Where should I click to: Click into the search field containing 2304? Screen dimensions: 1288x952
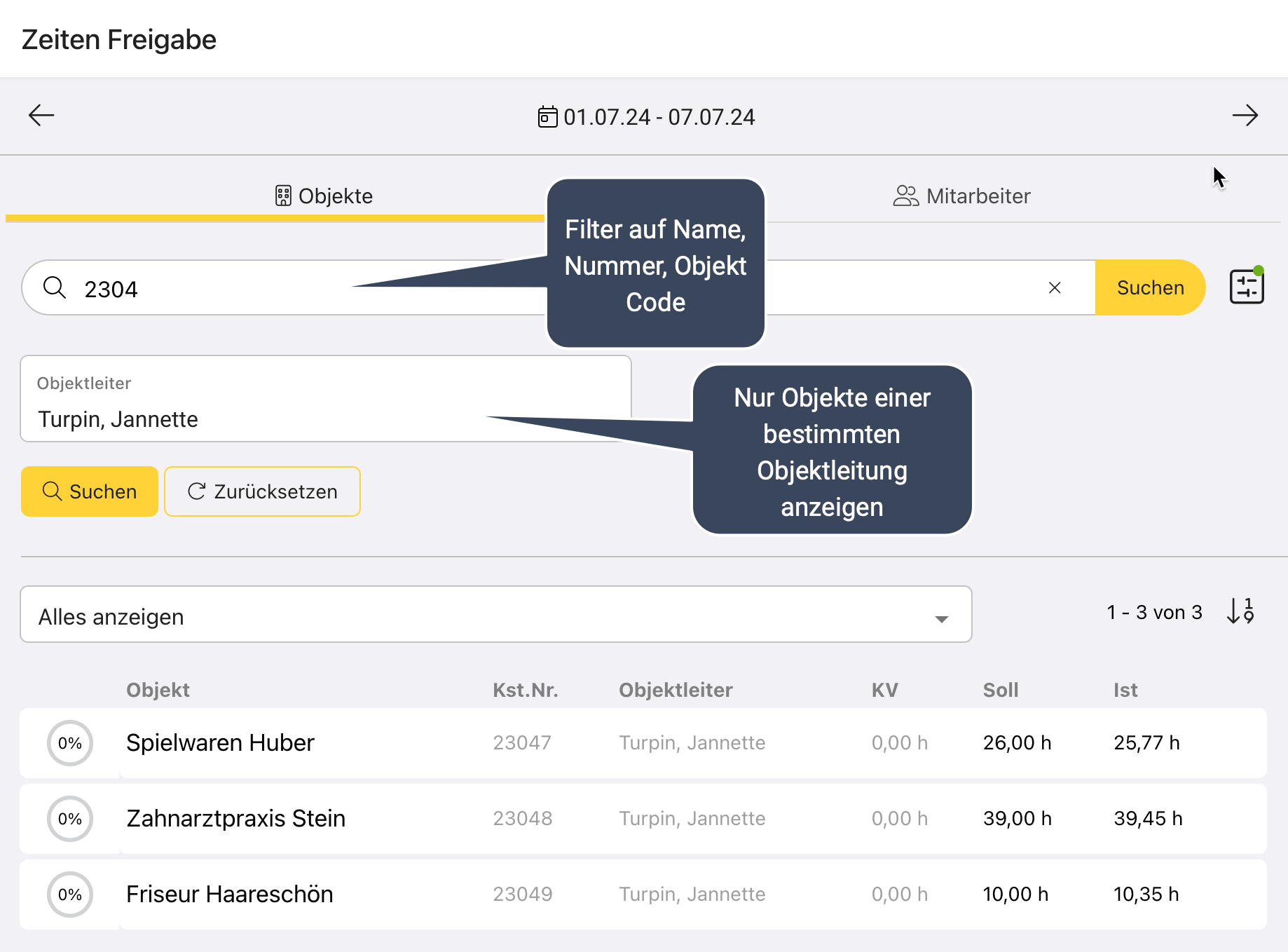pos(210,288)
